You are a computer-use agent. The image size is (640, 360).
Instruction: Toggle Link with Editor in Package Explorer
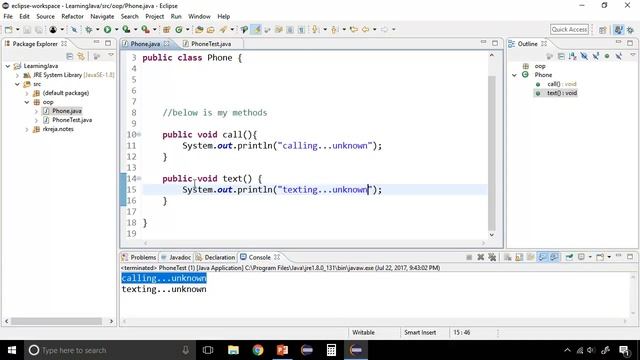pyautogui.click(x=81, y=56)
